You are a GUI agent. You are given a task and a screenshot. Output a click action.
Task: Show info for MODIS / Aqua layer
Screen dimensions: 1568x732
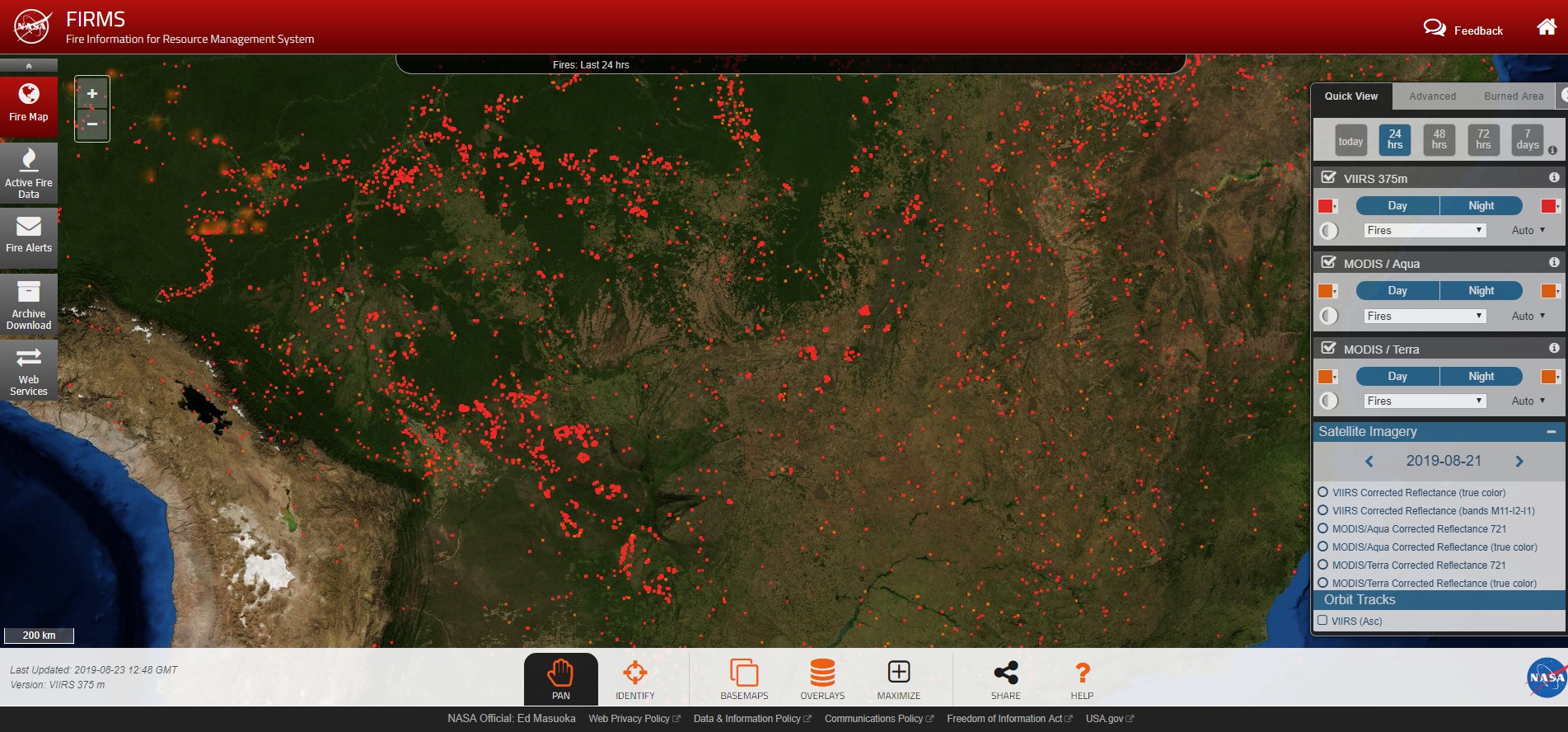point(1554,262)
